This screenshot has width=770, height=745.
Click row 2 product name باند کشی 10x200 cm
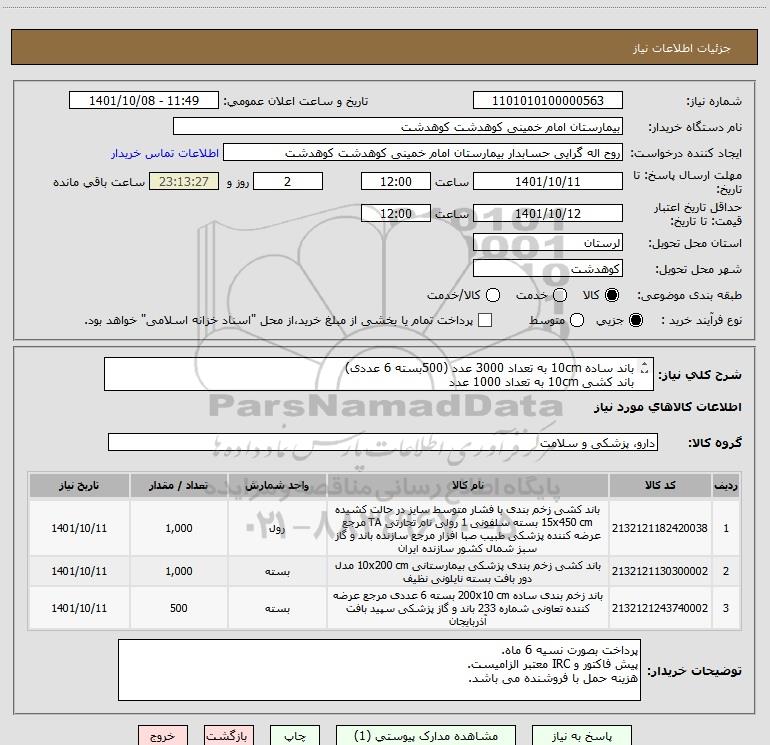[468, 572]
